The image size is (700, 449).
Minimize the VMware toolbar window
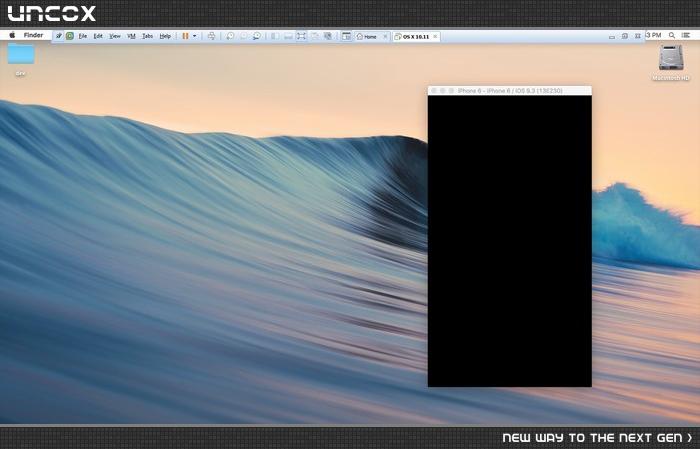612,37
